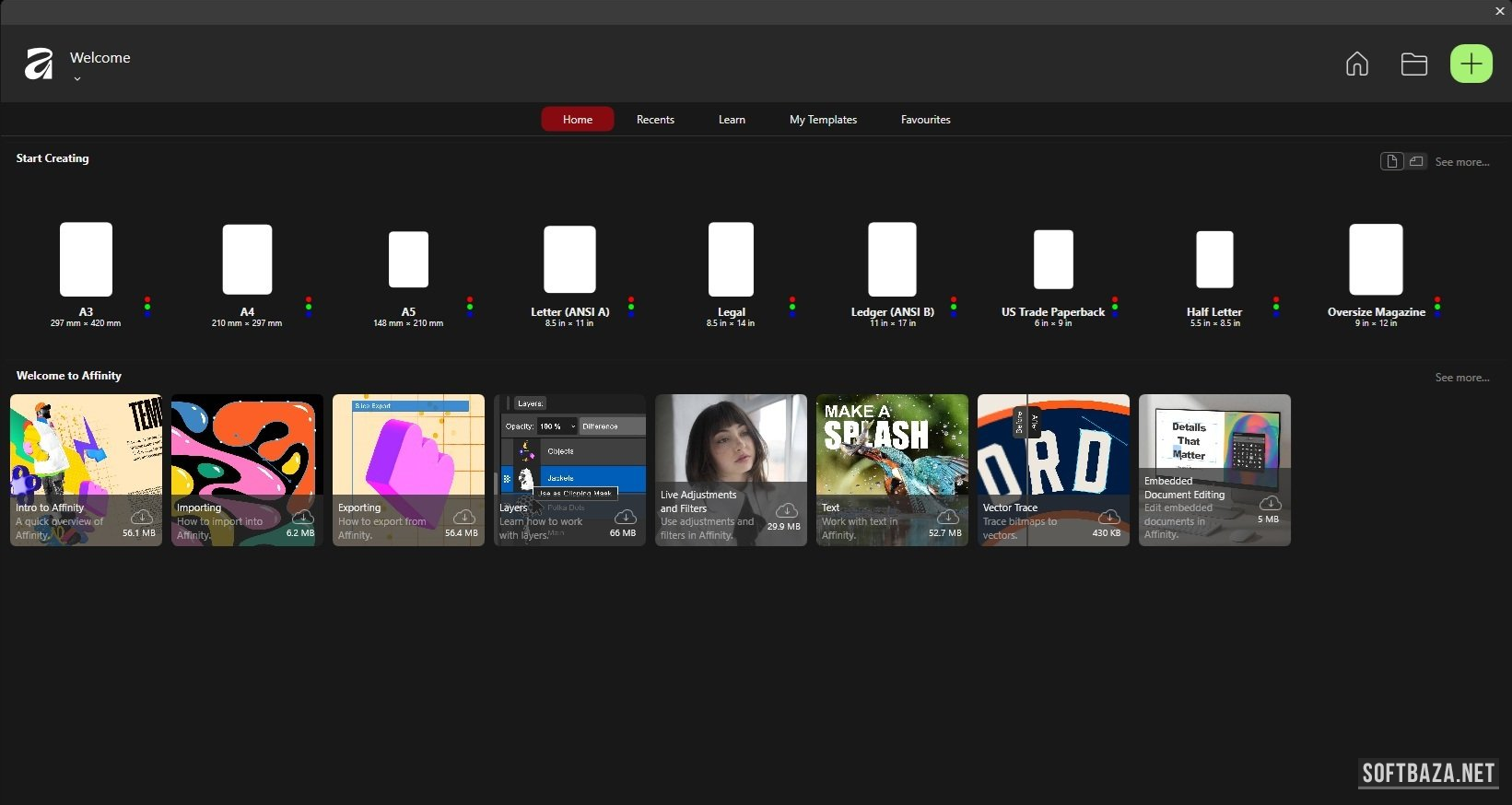Go to the Learn tab
Screen dimensions: 1512x805
click(732, 120)
